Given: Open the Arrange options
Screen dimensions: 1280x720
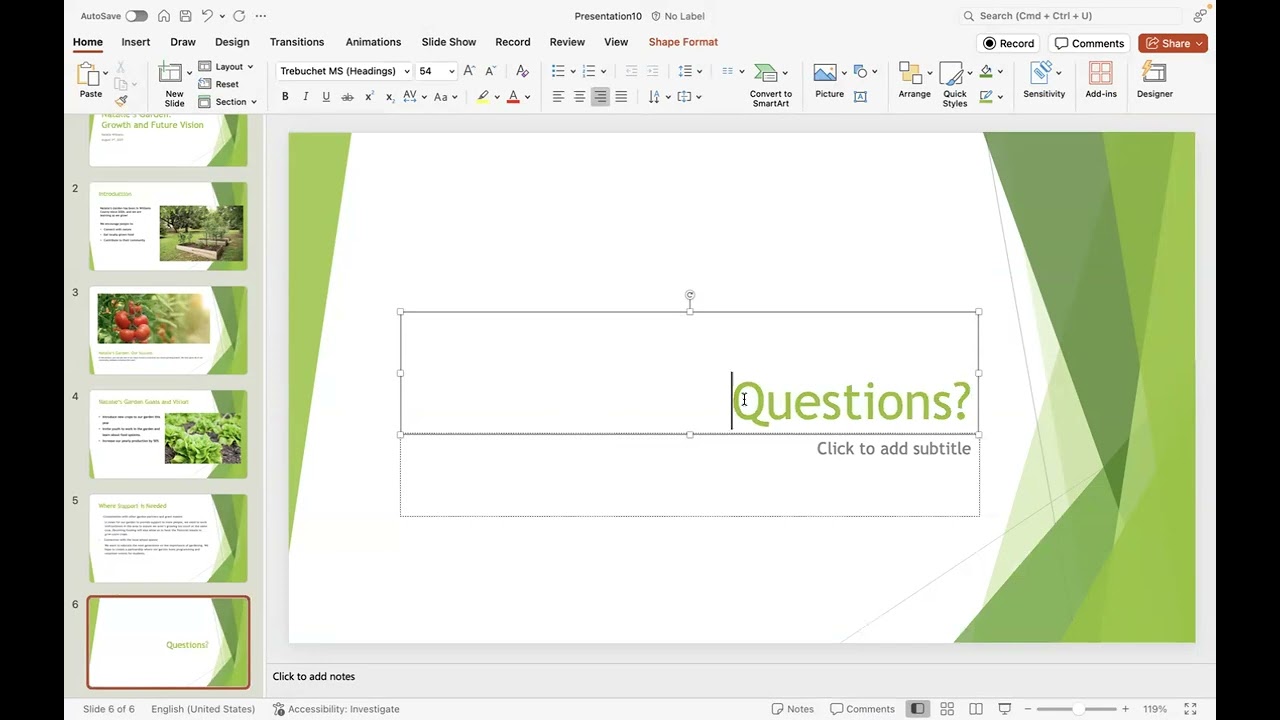Looking at the screenshot, I should click(x=914, y=81).
